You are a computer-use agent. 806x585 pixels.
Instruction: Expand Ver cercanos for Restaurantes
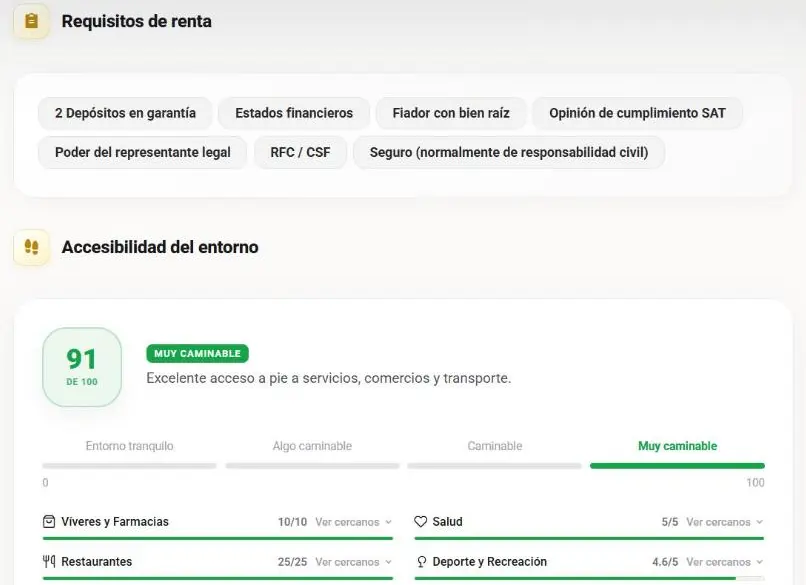tap(354, 562)
